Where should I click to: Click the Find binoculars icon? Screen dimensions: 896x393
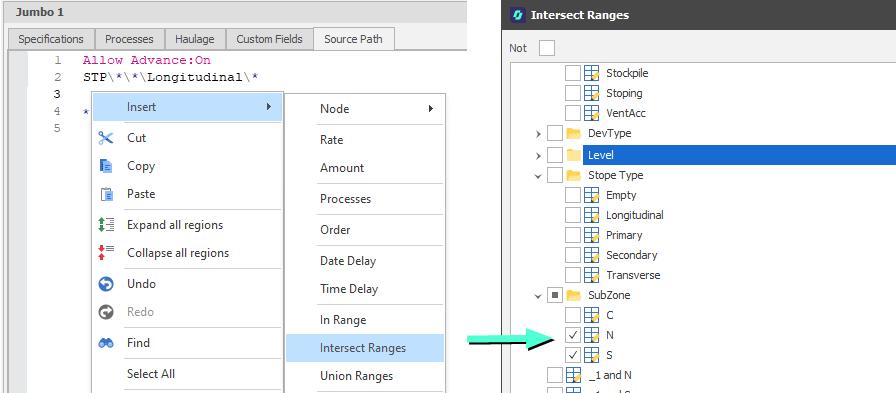tap(106, 343)
